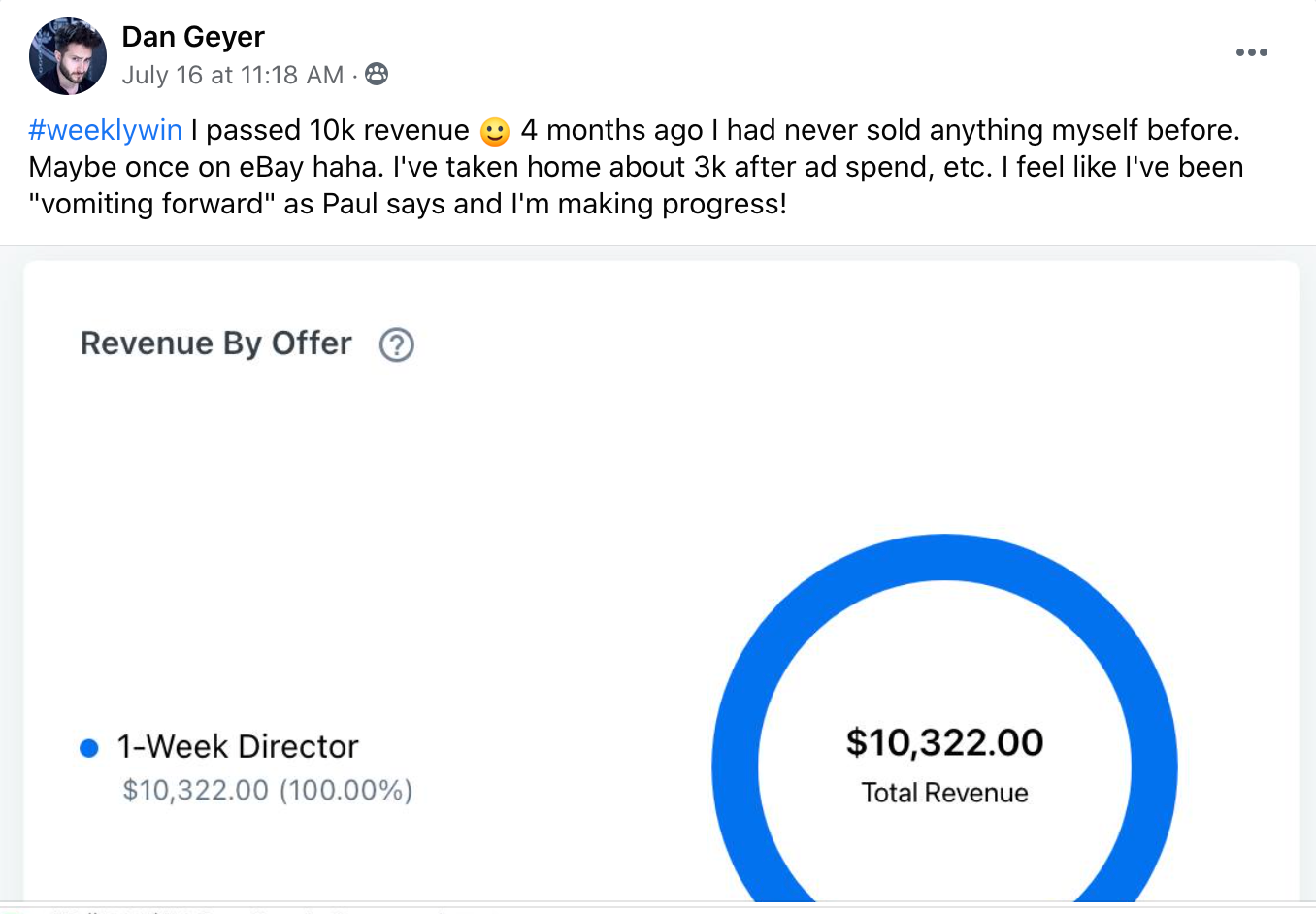Click the smiley face emoji in post
The width and height of the screenshot is (1316, 914).
495,131
